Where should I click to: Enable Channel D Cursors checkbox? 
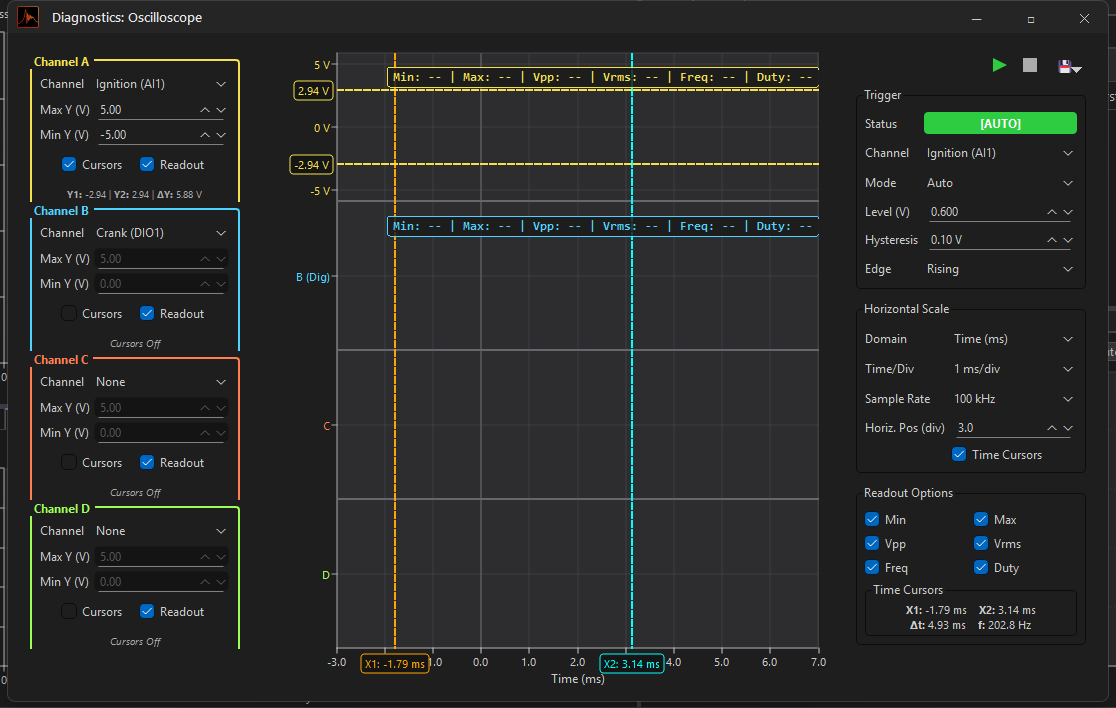click(x=69, y=611)
